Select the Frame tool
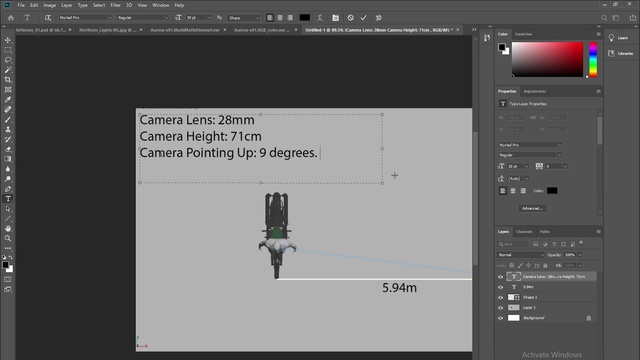640x360 pixels. pos(8,89)
